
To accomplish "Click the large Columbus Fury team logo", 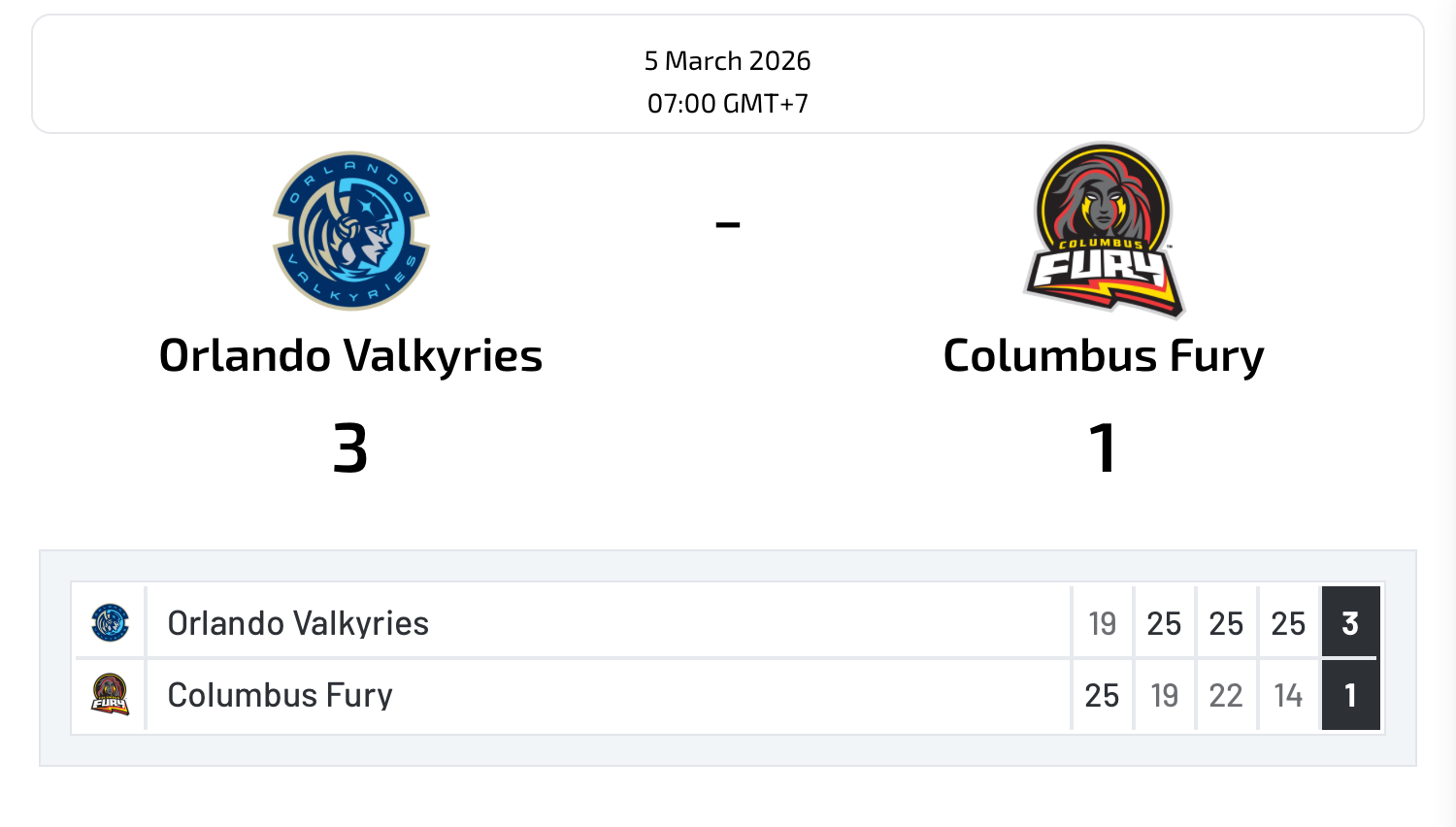I will click(1104, 231).
